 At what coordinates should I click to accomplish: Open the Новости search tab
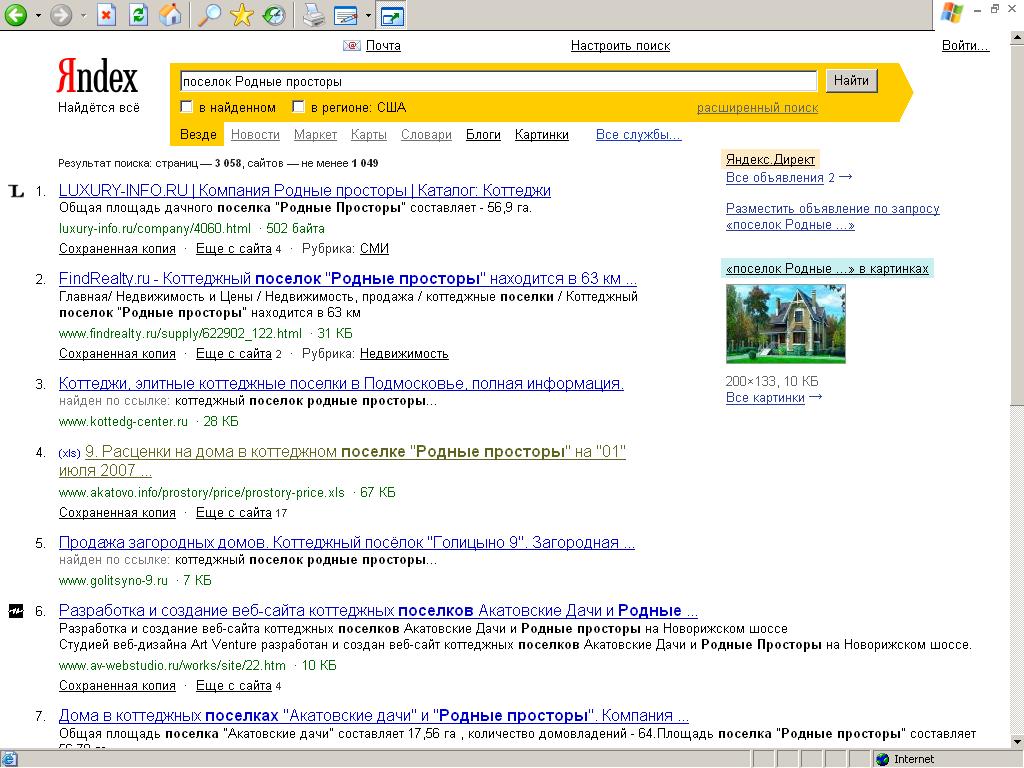255,134
